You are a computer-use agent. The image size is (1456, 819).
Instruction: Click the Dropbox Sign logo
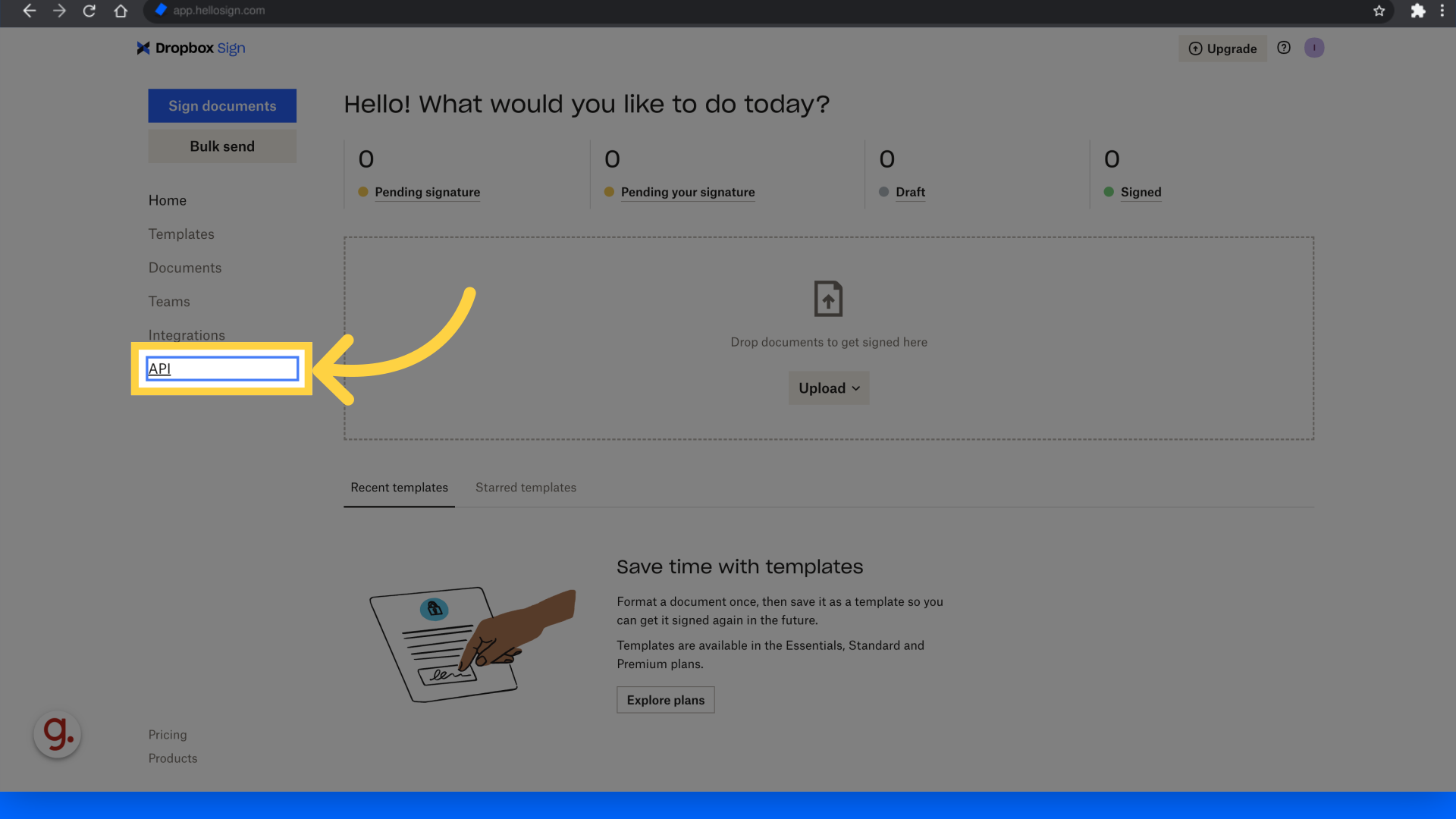tap(190, 48)
